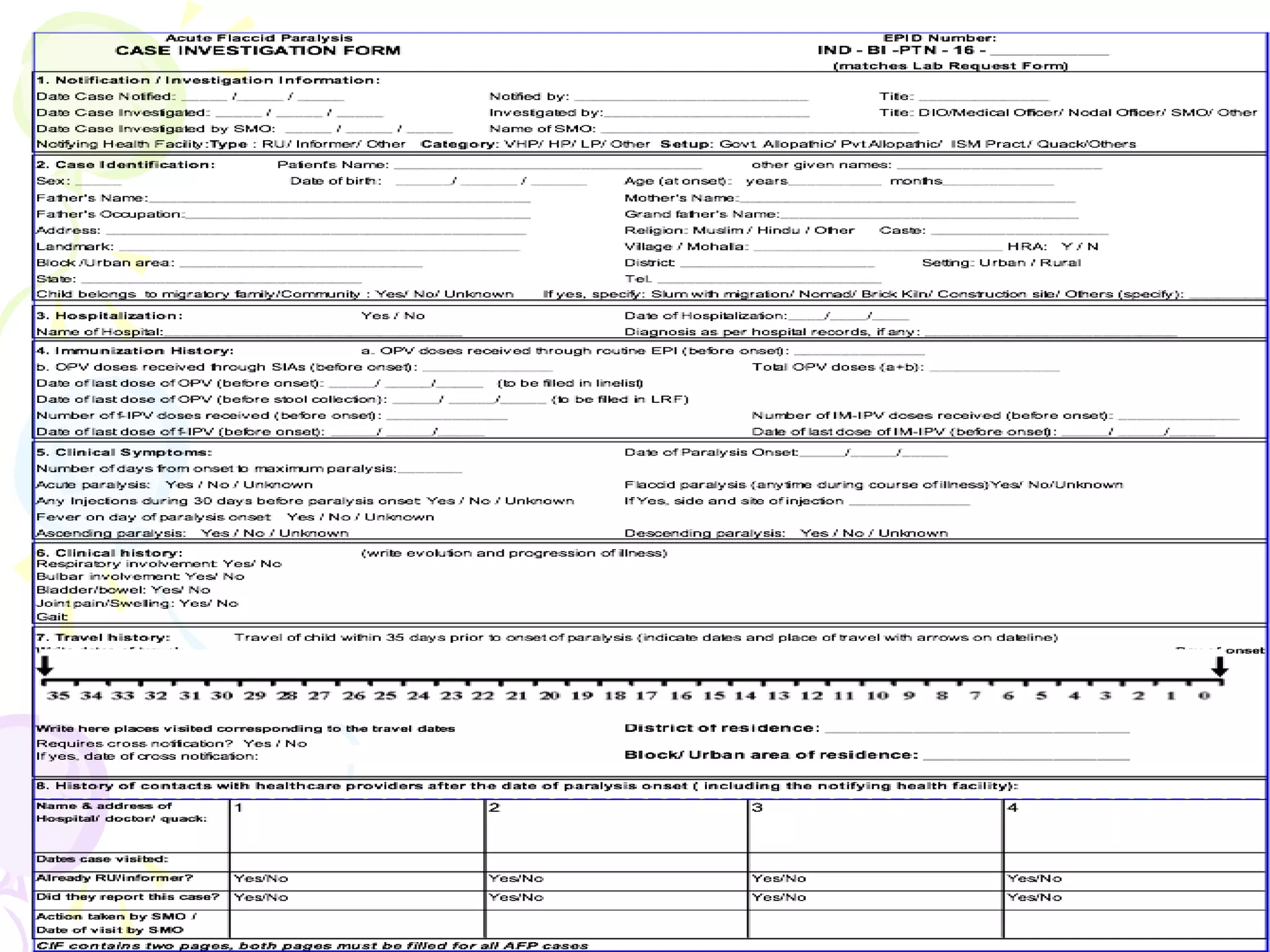Image resolution: width=1270 pixels, height=952 pixels.
Task: Click Religion Muslim / Hindu / Other choices
Action: (773, 231)
